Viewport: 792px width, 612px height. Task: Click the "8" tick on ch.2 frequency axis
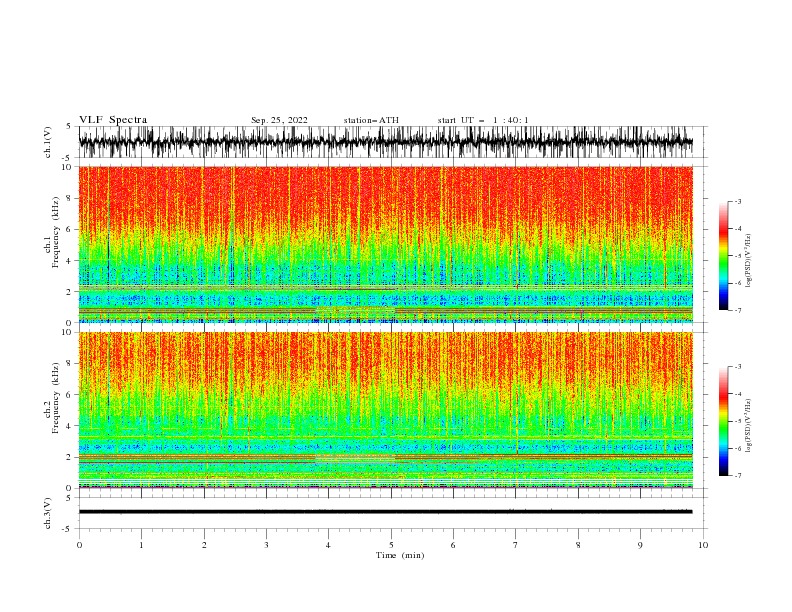pyautogui.click(x=70, y=364)
